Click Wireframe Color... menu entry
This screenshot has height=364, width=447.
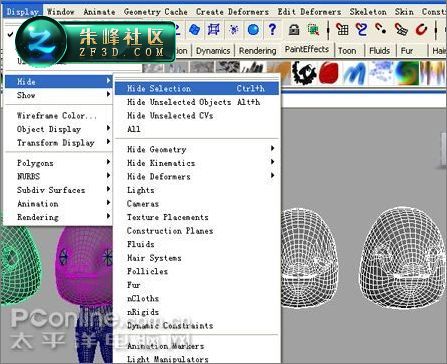pos(57,116)
